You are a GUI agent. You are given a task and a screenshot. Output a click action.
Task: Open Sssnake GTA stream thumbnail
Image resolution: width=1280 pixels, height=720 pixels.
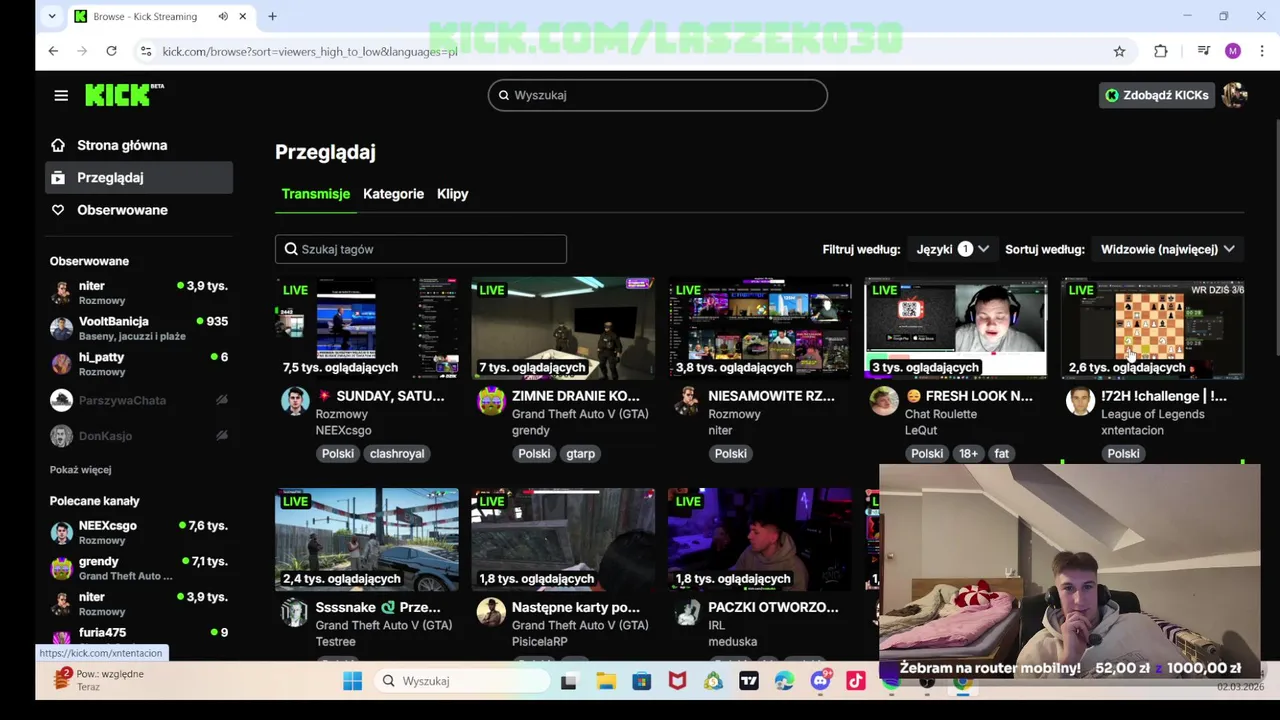[x=367, y=539]
